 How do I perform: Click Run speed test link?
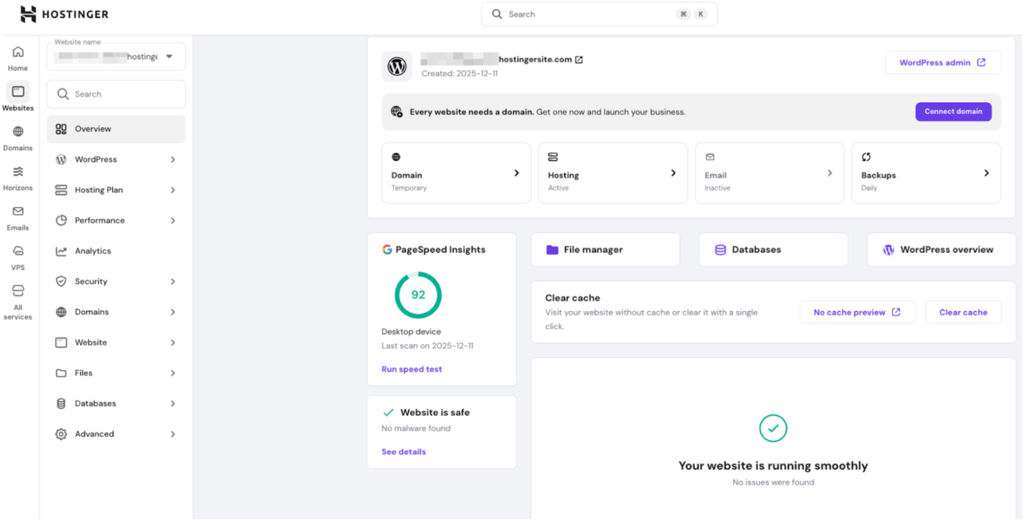(411, 369)
